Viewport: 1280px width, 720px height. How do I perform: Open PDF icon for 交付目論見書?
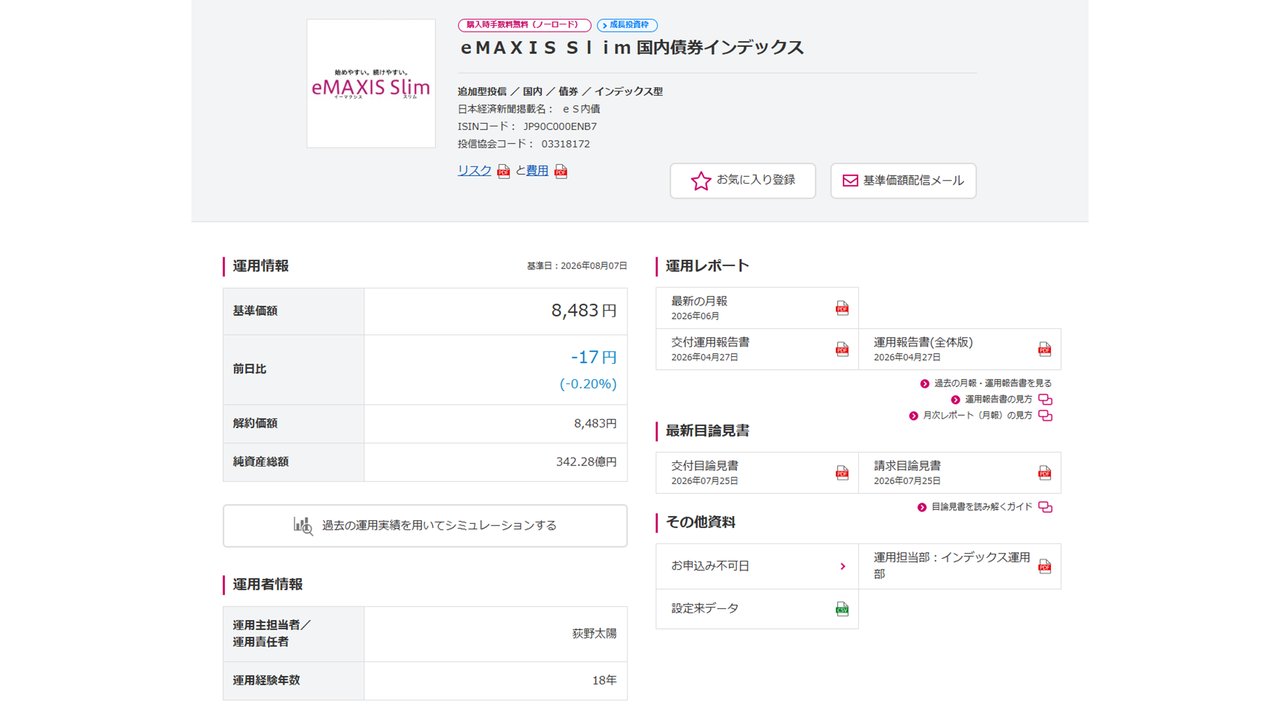[842, 473]
